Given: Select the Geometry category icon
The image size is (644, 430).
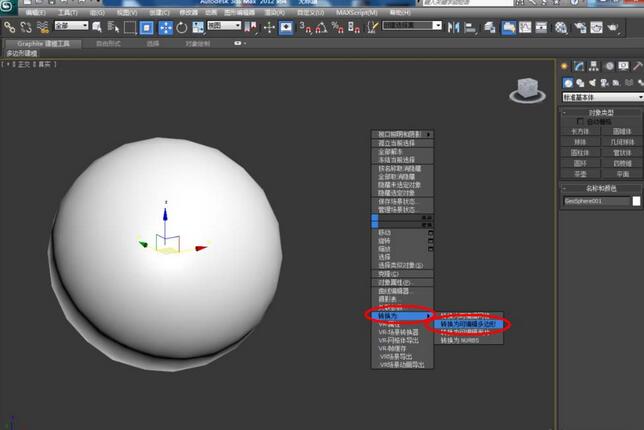Looking at the screenshot, I should 567,82.
